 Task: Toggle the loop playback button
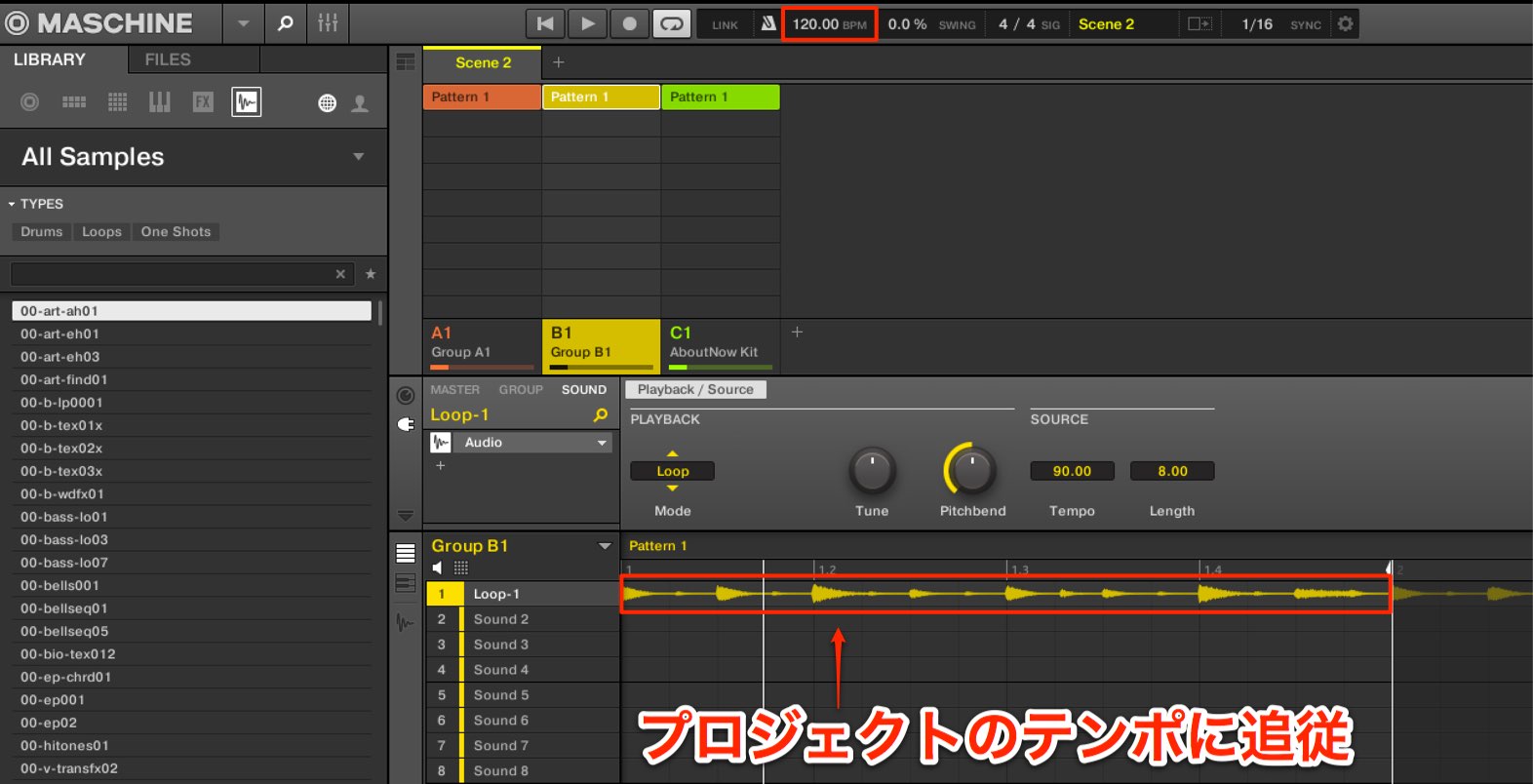coord(672,23)
